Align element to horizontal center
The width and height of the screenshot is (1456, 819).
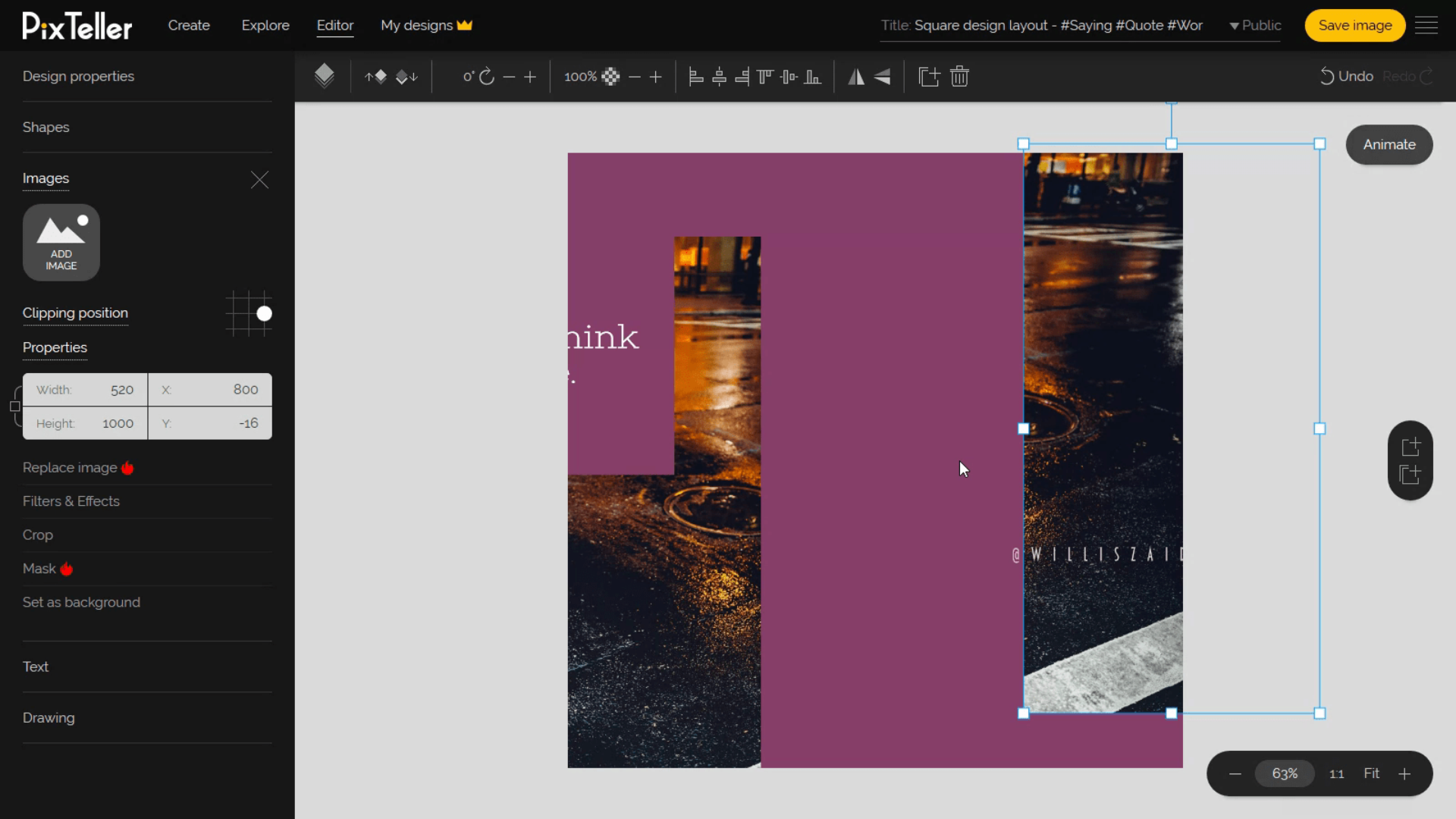(720, 77)
